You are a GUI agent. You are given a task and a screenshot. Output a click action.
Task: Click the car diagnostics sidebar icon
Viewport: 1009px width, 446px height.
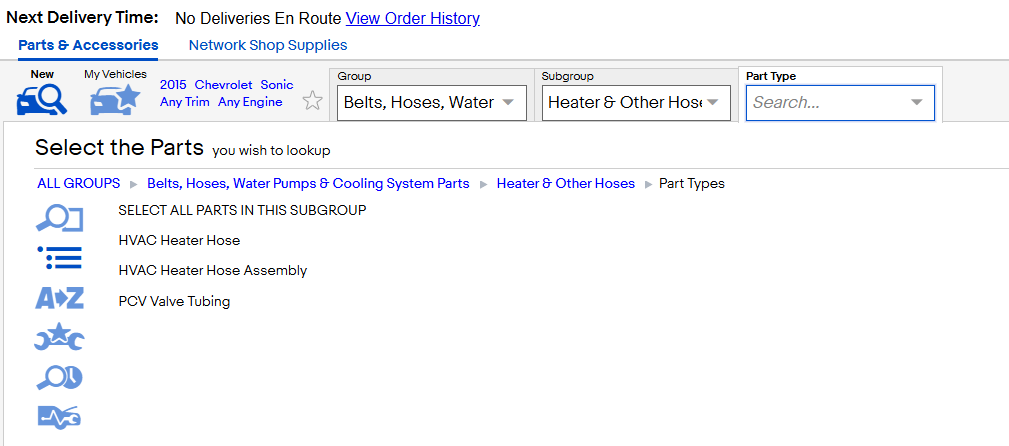59,418
